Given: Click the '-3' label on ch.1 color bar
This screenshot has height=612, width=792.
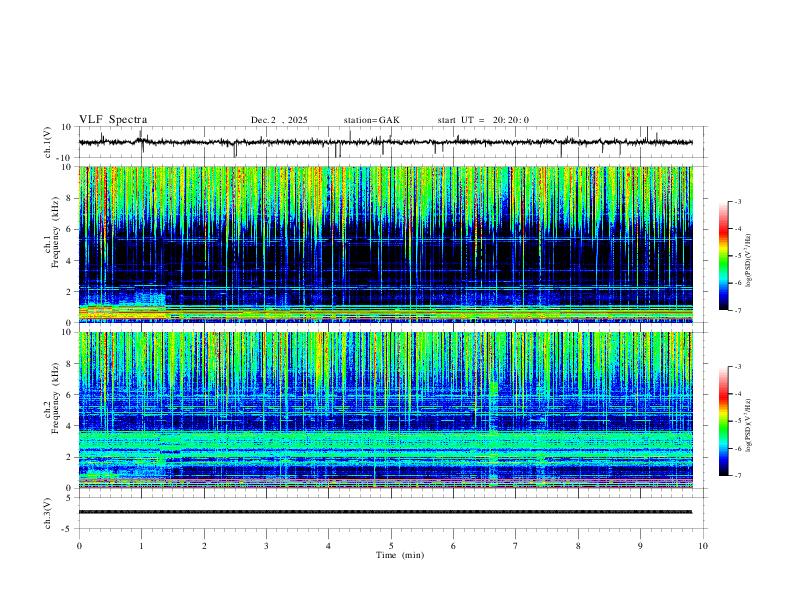Looking at the screenshot, I should (x=737, y=201).
